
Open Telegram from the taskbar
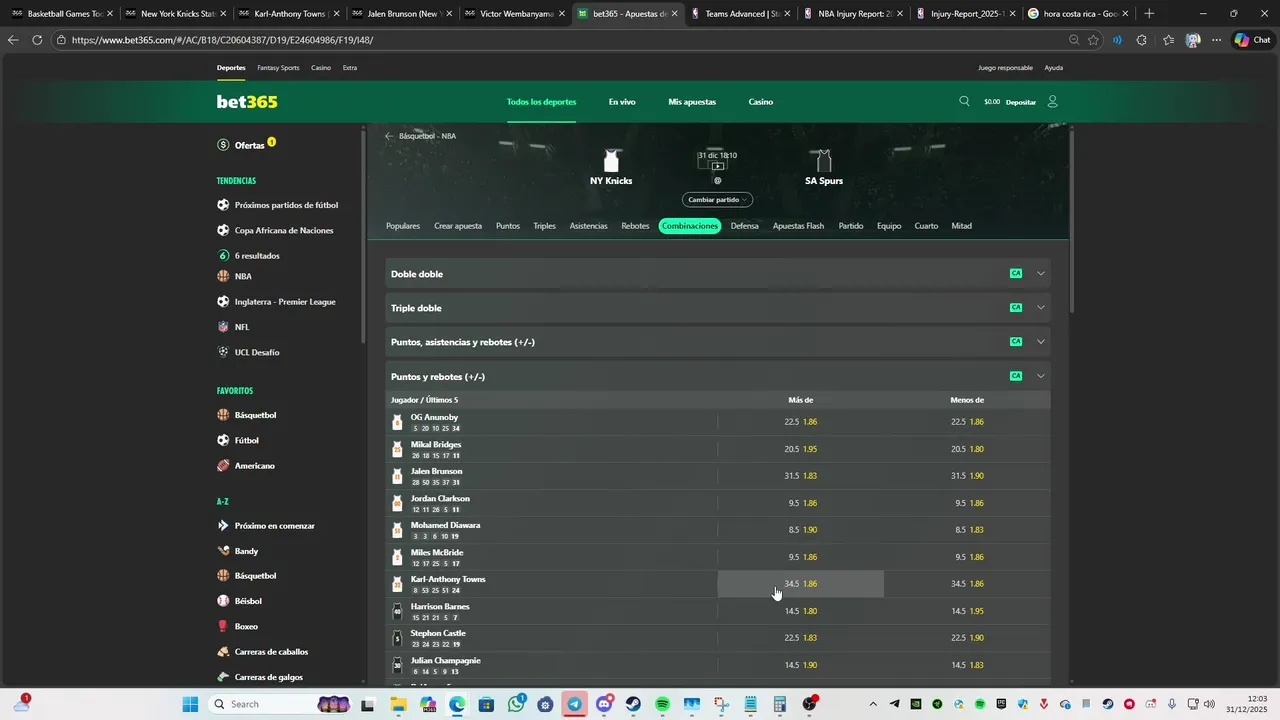click(x=574, y=704)
